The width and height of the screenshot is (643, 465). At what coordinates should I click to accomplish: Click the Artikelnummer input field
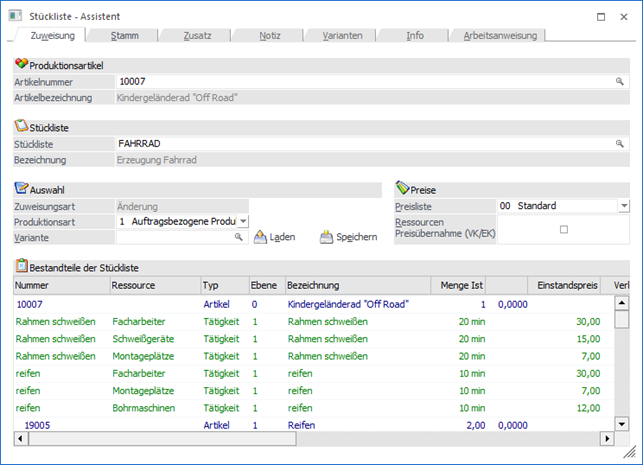point(360,81)
